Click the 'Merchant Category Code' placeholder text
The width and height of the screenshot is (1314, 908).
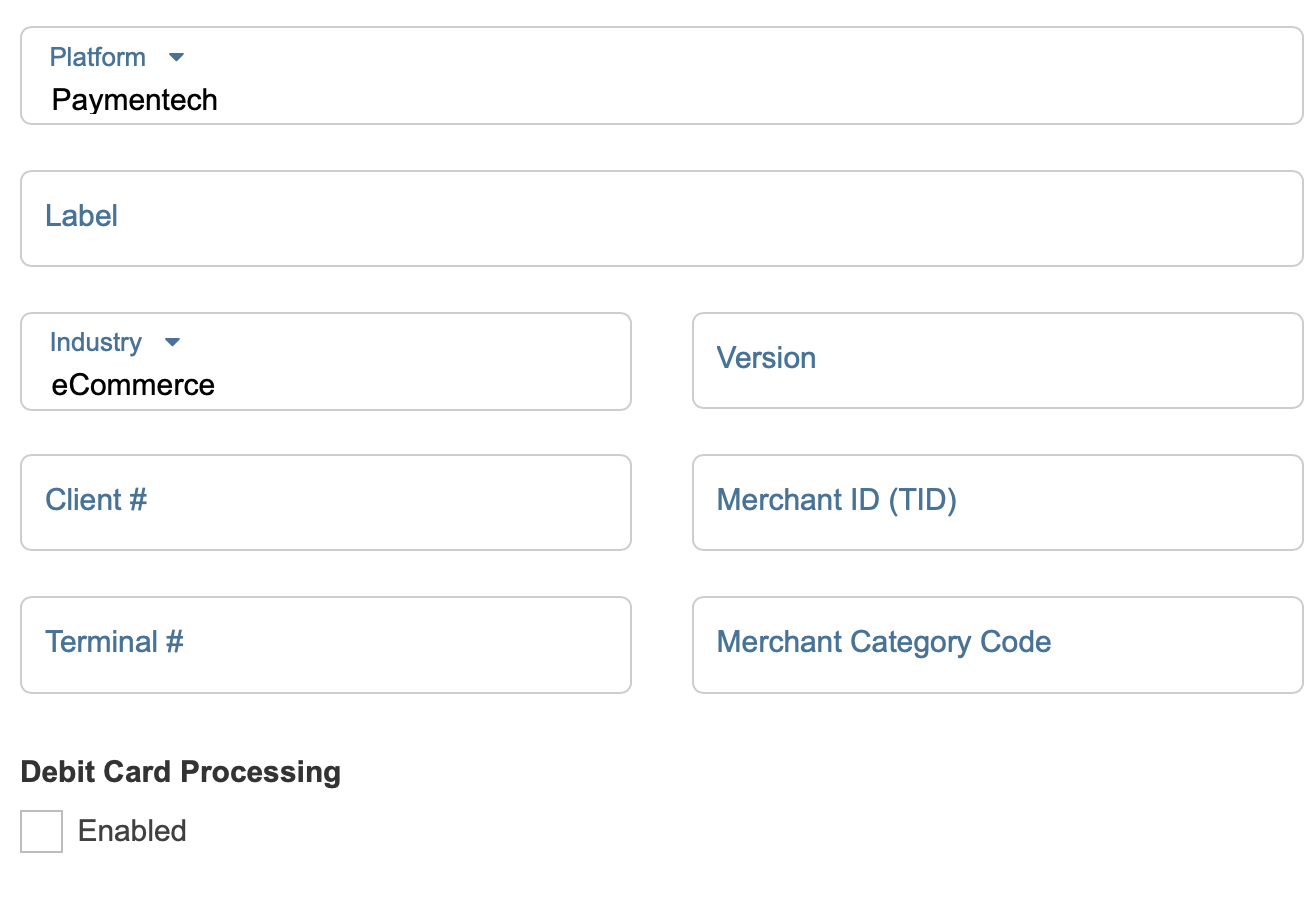click(x=884, y=642)
